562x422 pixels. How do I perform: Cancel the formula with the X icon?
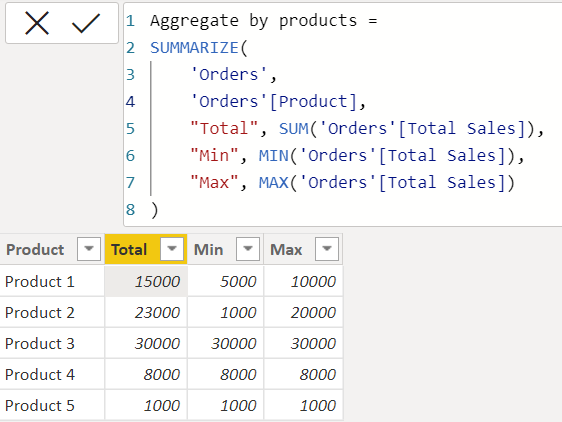(37, 23)
